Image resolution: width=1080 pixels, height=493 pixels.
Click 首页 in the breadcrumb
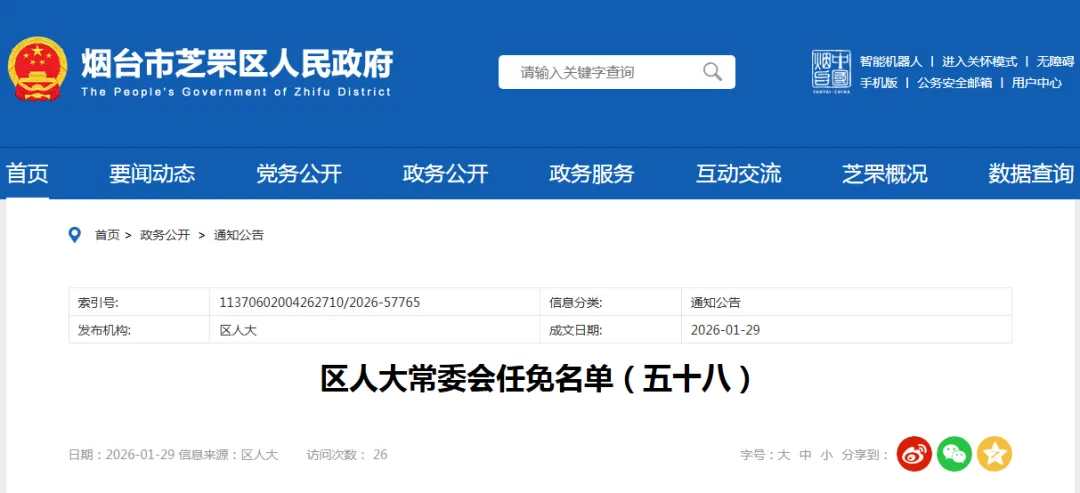coord(107,235)
